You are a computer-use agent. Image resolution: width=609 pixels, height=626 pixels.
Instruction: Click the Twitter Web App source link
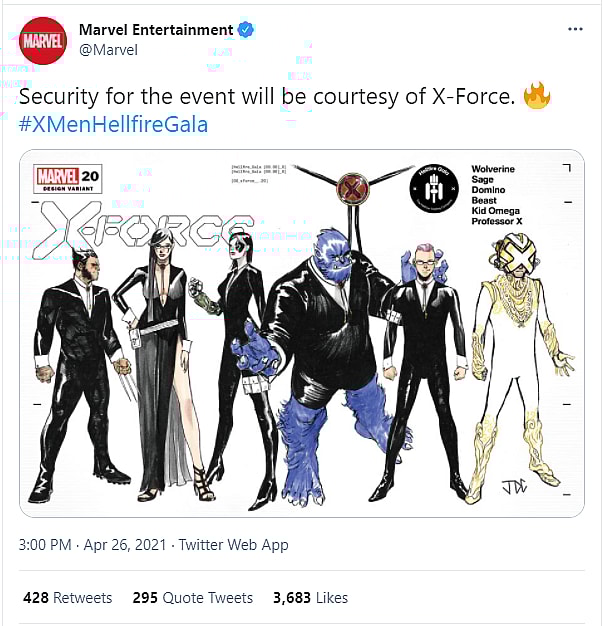pos(233,545)
